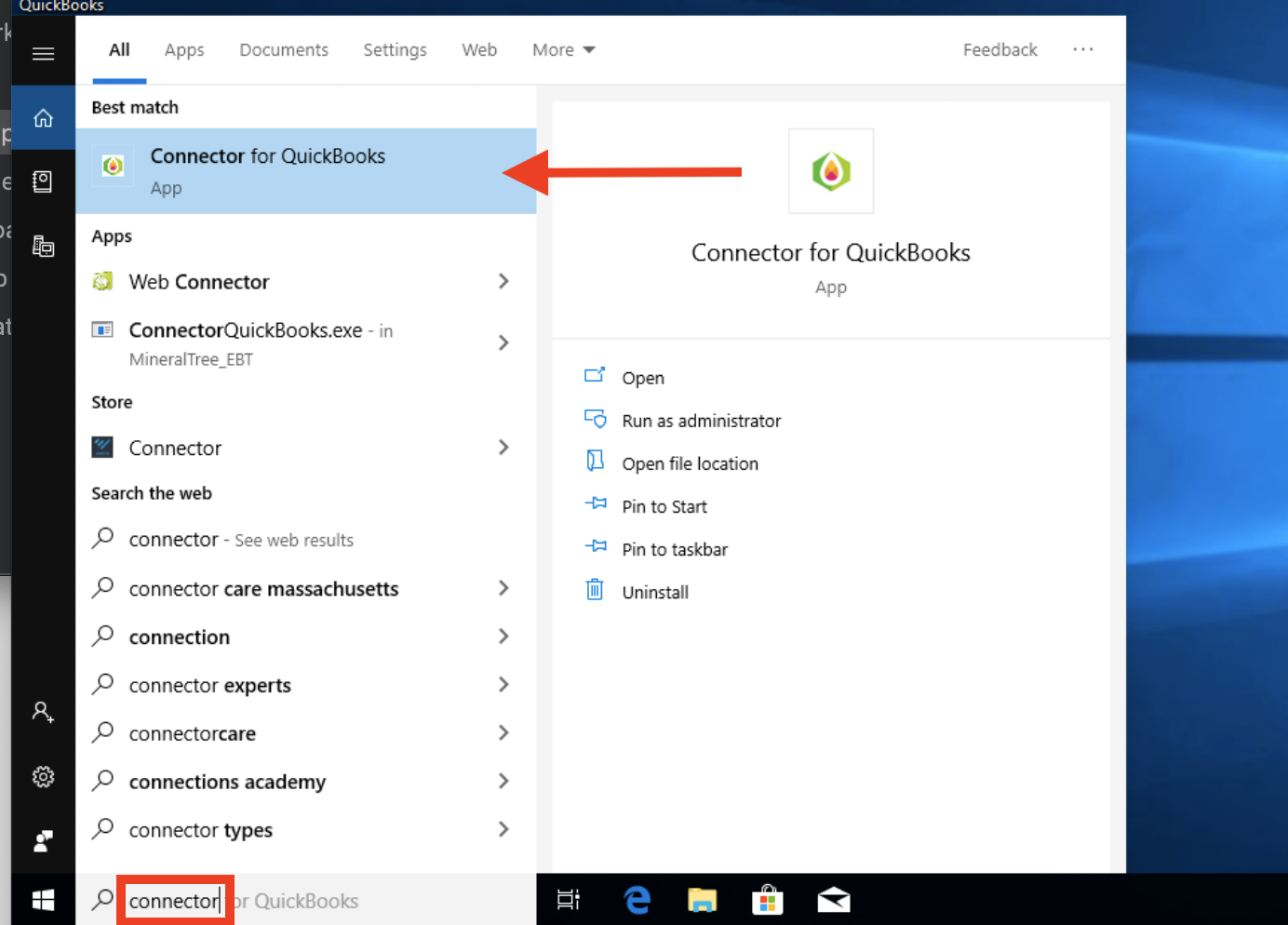The width and height of the screenshot is (1288, 925).
Task: Switch to the Documents tab
Action: (284, 50)
